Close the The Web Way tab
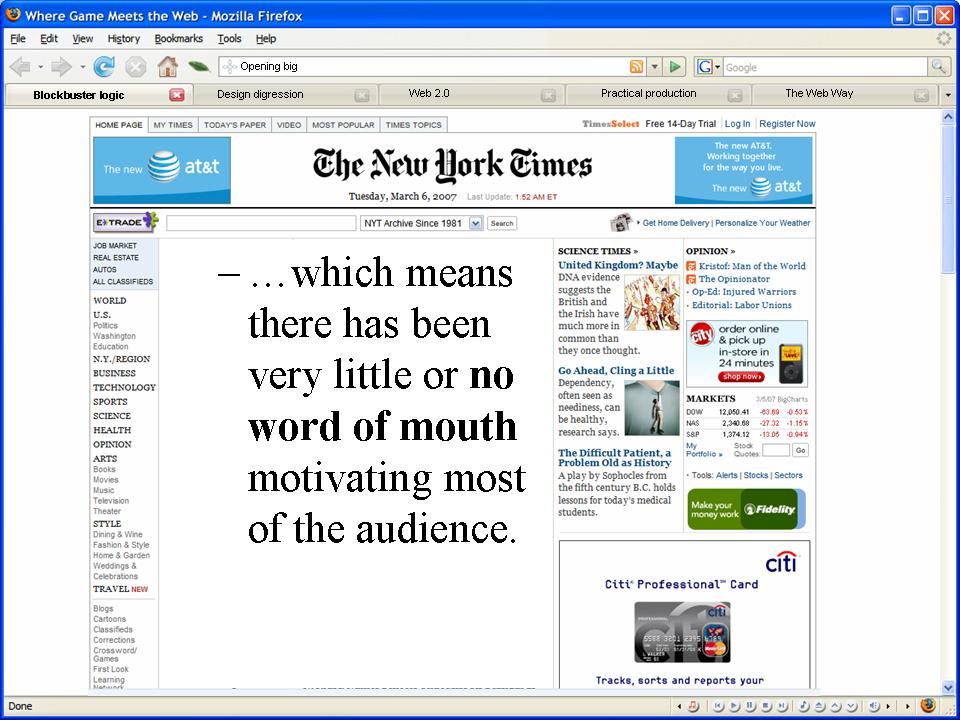This screenshot has height=720, width=960. (921, 96)
